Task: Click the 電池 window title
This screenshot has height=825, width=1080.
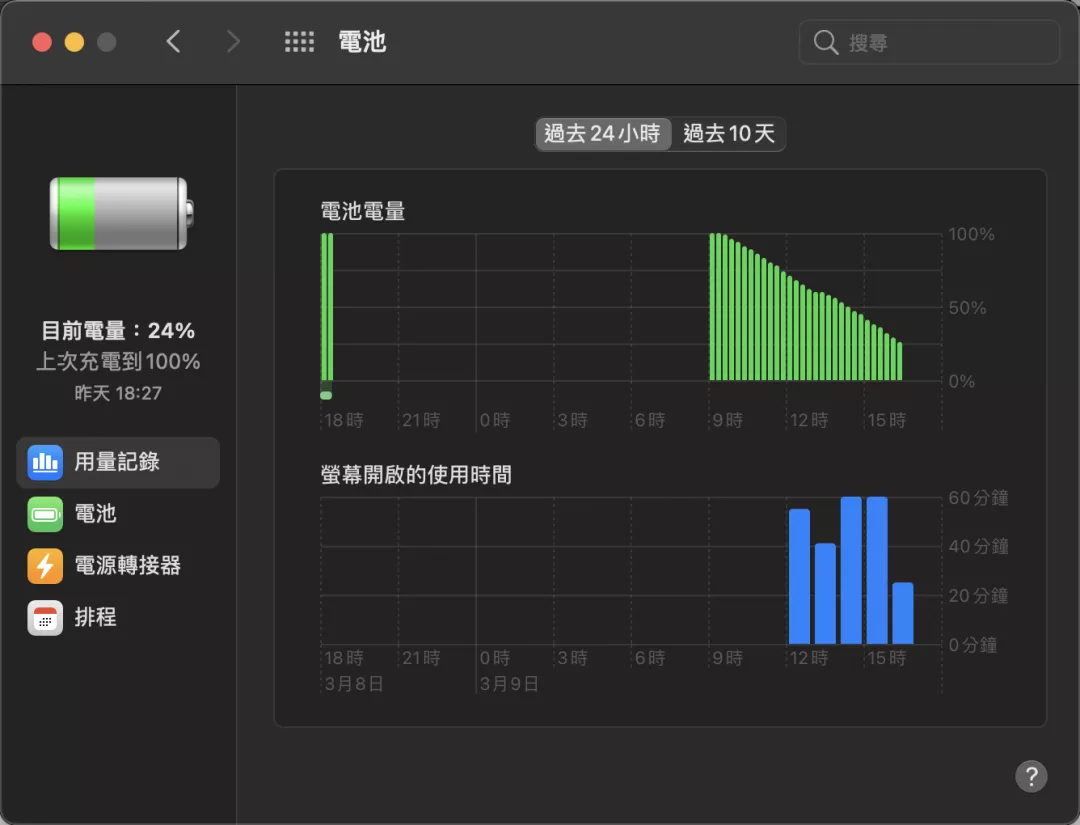Action: coord(362,41)
